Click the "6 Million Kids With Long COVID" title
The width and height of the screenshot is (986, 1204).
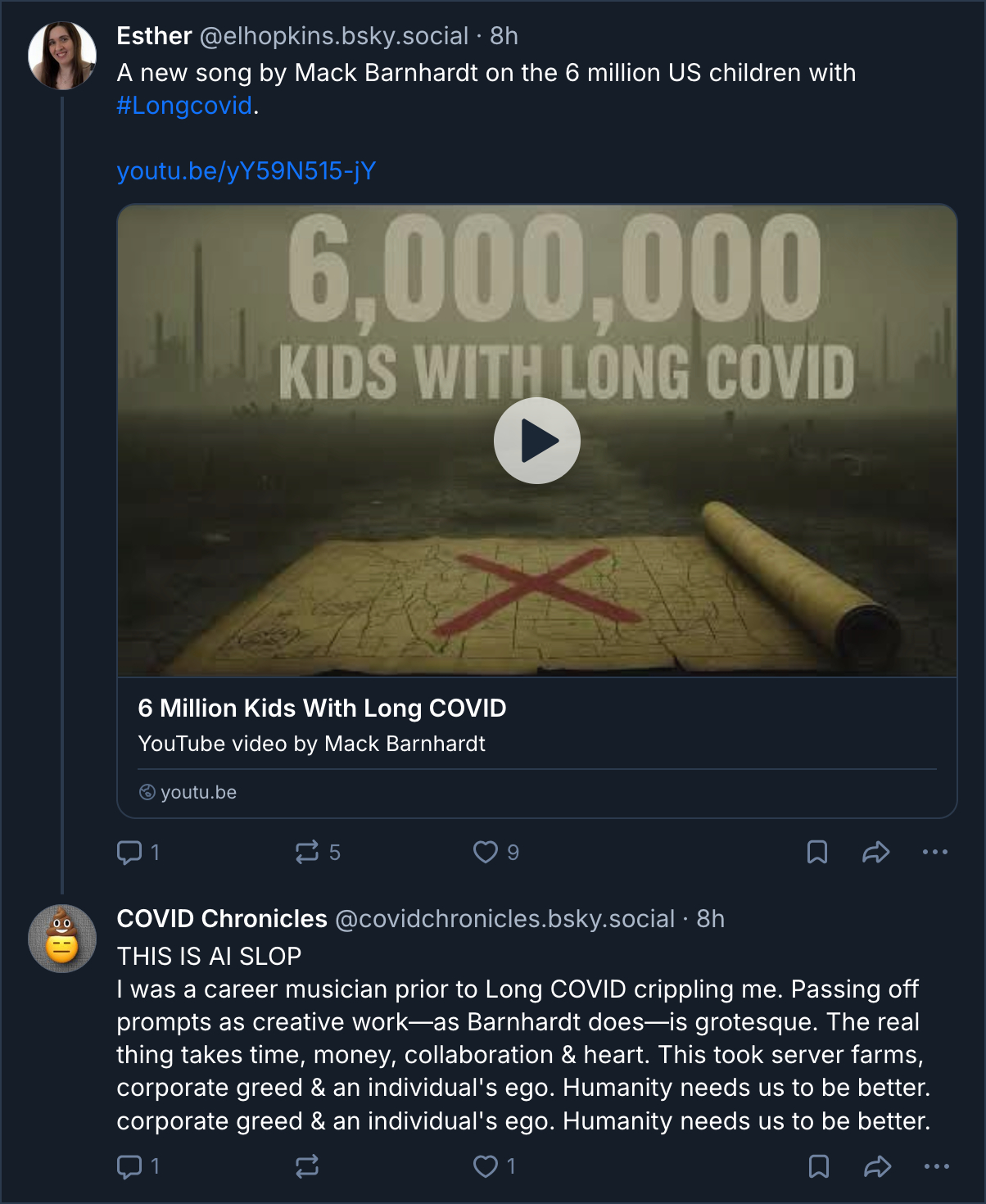(322, 708)
